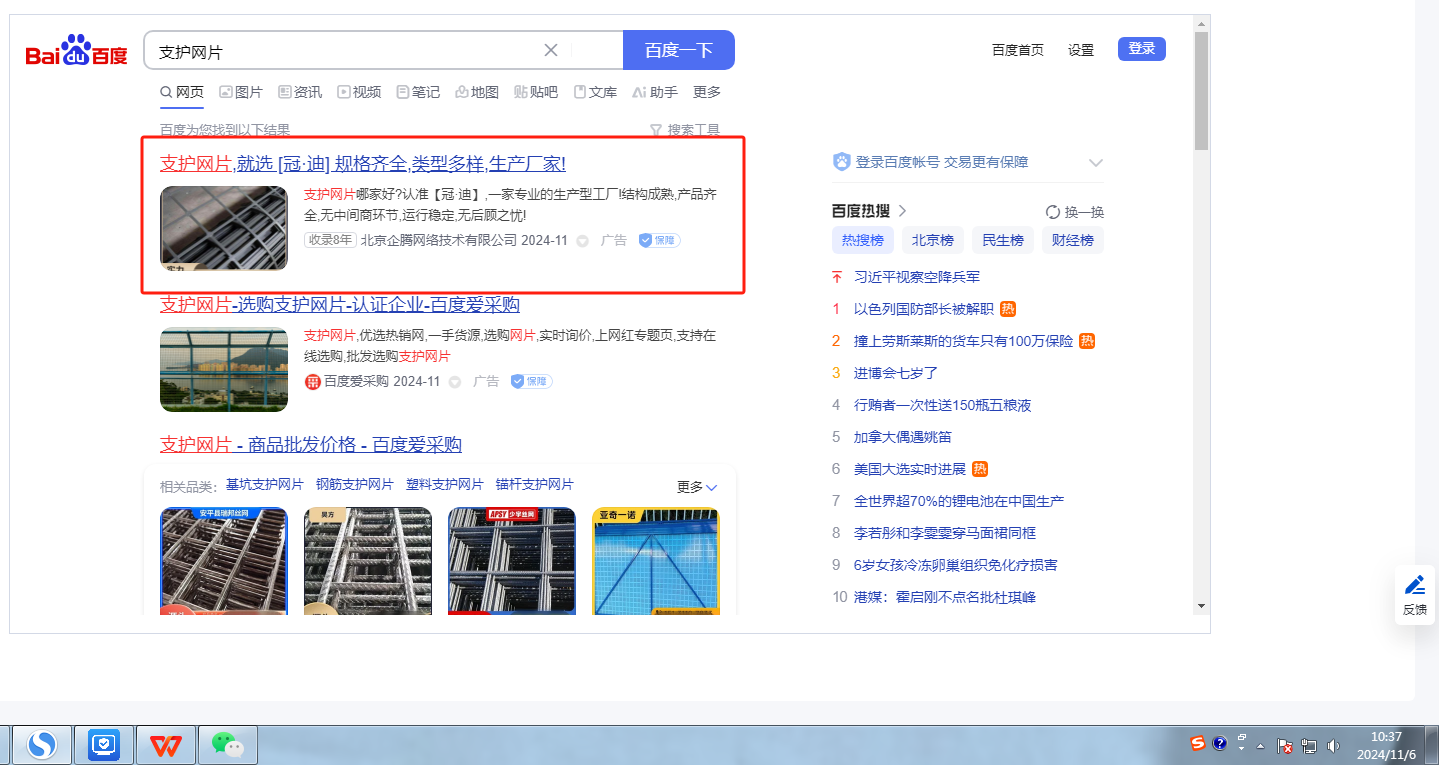Click 保障 badge in the 北京企腾 result
The image size is (1439, 765).
coord(659,241)
